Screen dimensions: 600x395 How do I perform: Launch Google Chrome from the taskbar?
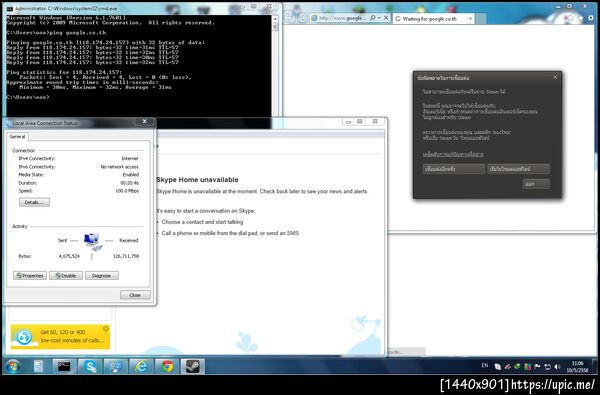[167, 367]
